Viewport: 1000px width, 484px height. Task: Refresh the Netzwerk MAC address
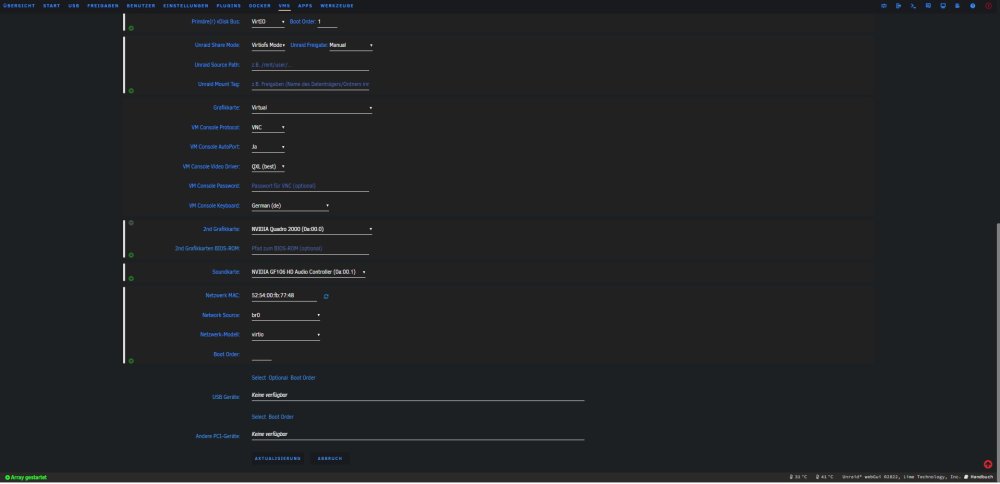point(326,297)
